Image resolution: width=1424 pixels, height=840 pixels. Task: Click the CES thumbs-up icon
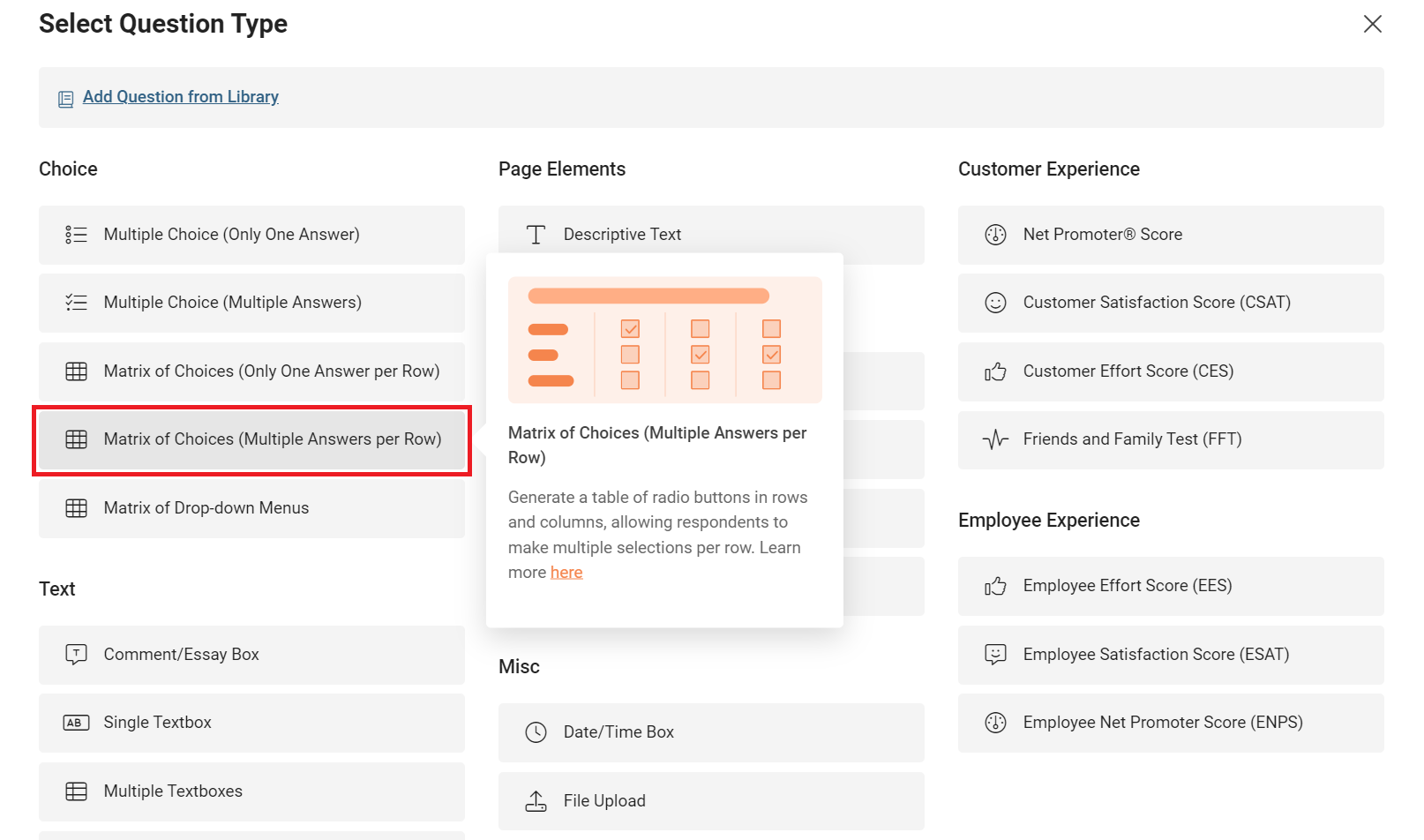pyautogui.click(x=995, y=371)
